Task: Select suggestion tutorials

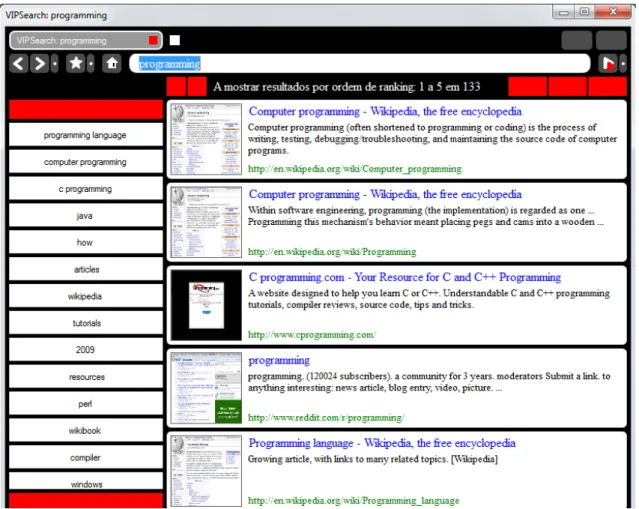Action: [86, 323]
